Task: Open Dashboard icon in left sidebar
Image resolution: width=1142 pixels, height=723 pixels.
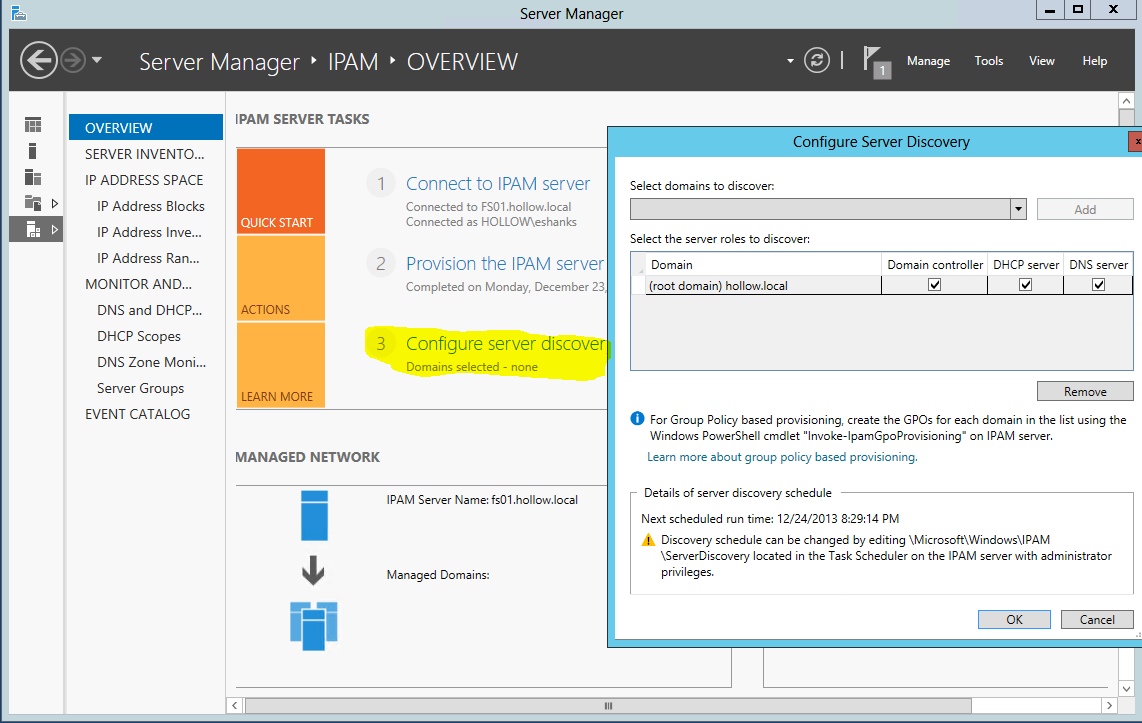Action: (x=33, y=125)
